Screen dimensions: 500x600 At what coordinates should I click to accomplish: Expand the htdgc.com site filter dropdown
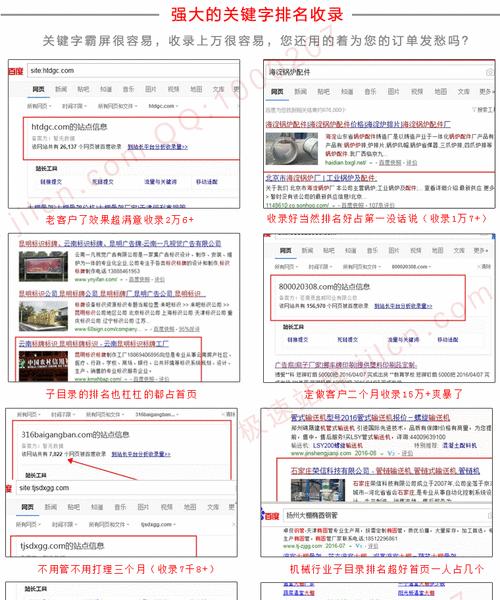click(163, 106)
